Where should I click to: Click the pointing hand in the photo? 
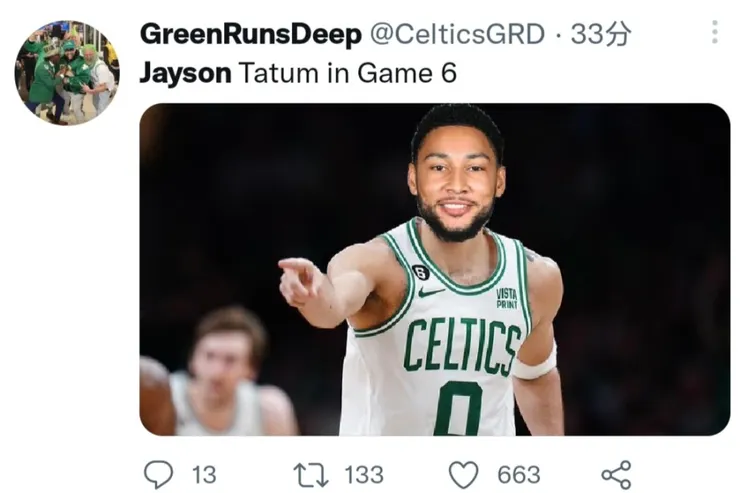[x=302, y=283]
